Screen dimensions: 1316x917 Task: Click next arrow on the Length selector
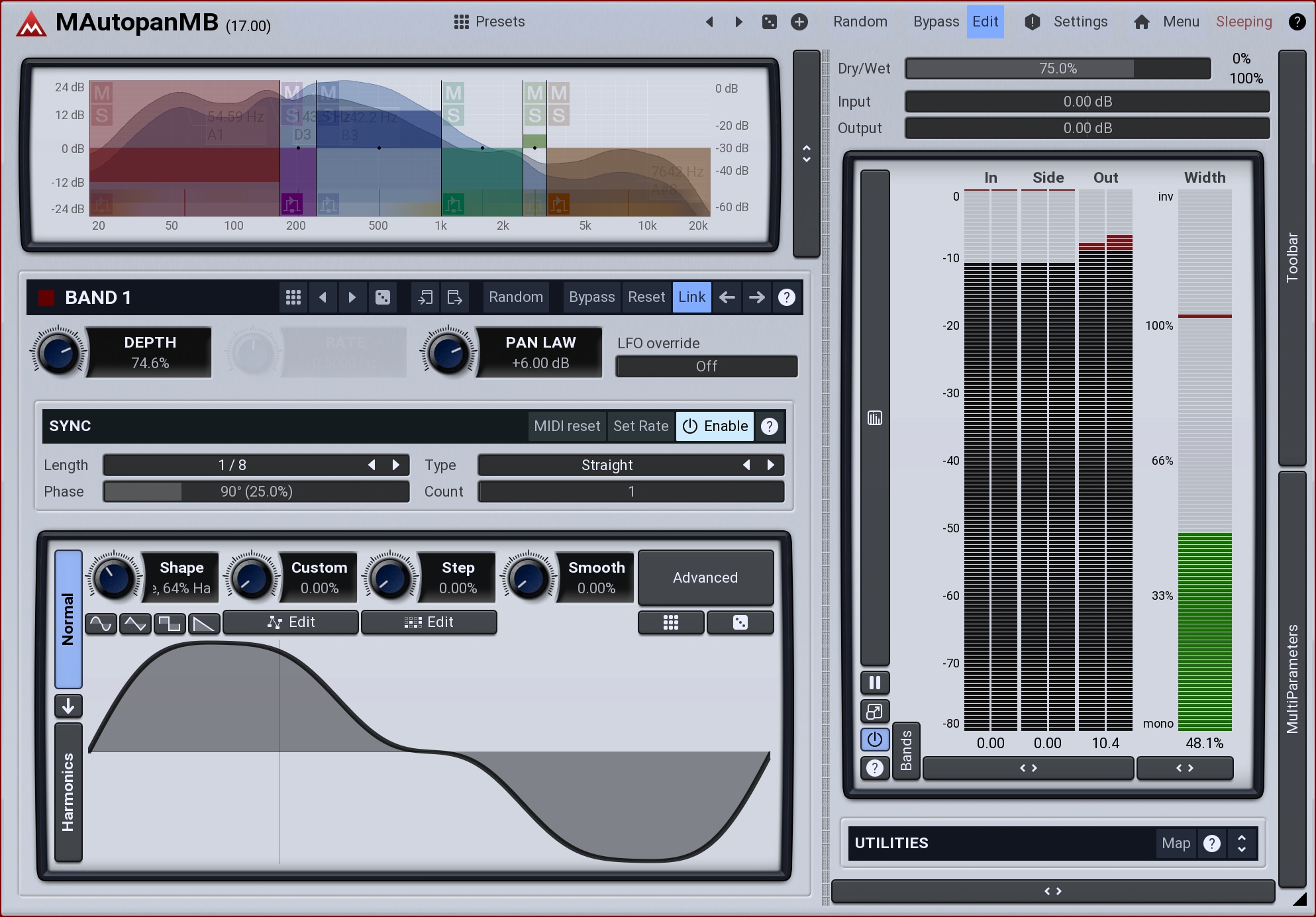pos(396,465)
